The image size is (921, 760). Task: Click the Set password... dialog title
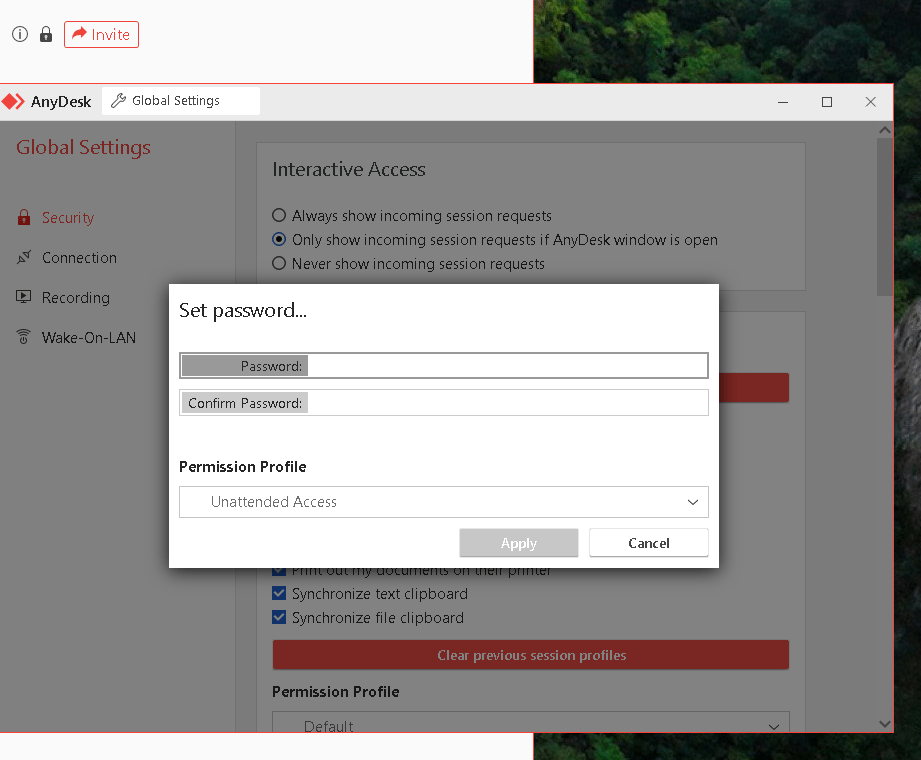click(243, 310)
